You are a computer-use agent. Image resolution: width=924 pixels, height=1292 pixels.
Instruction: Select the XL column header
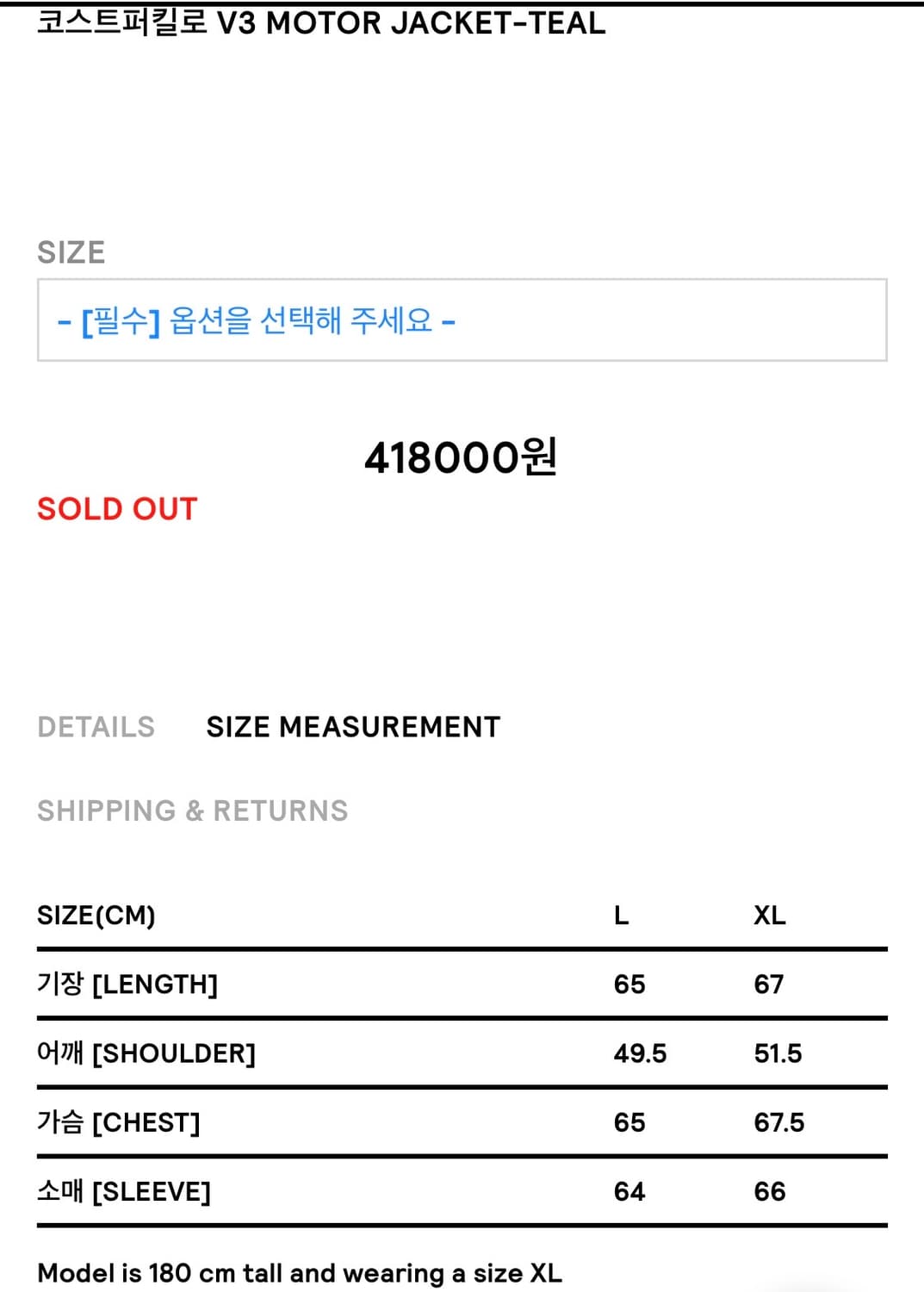point(770,915)
